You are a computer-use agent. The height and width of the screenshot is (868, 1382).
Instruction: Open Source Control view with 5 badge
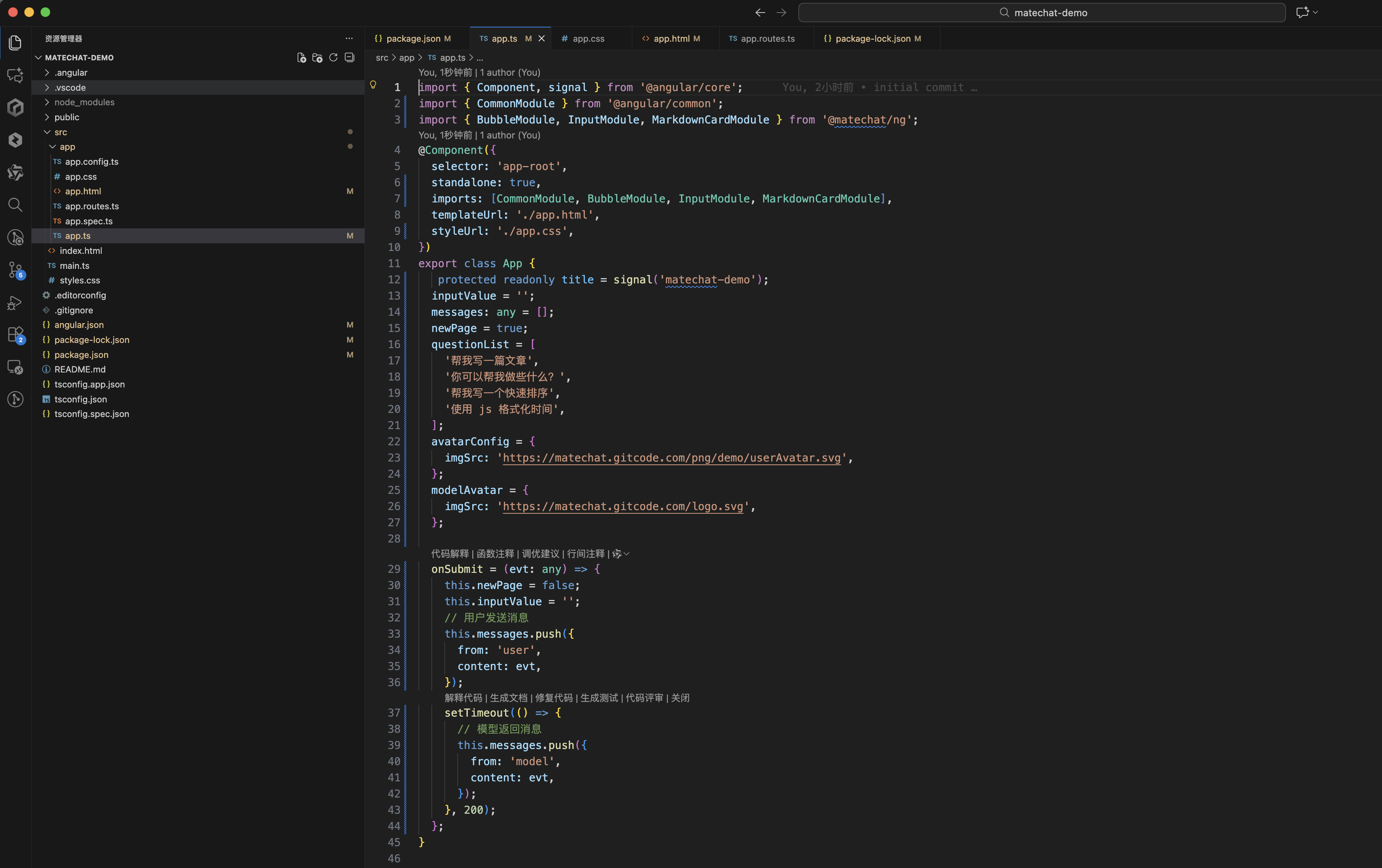(x=15, y=270)
